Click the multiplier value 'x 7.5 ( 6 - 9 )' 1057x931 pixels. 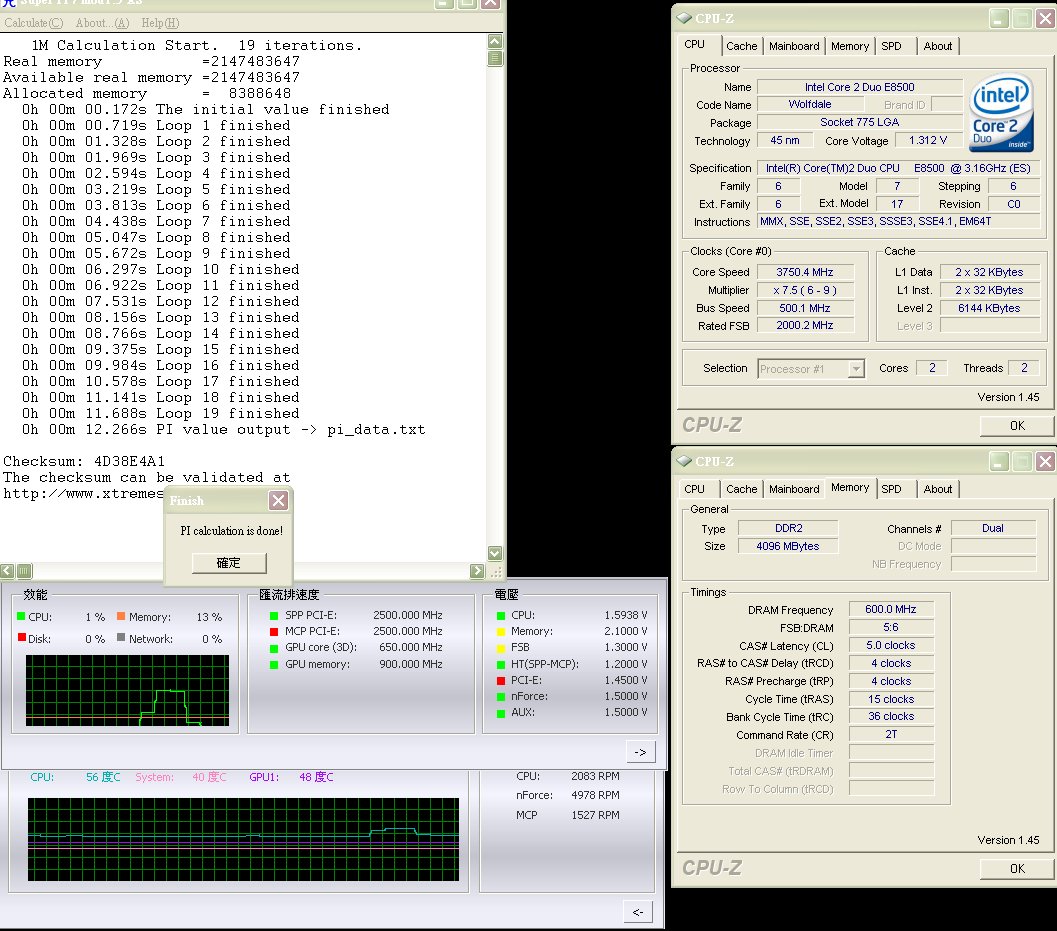[x=805, y=291]
